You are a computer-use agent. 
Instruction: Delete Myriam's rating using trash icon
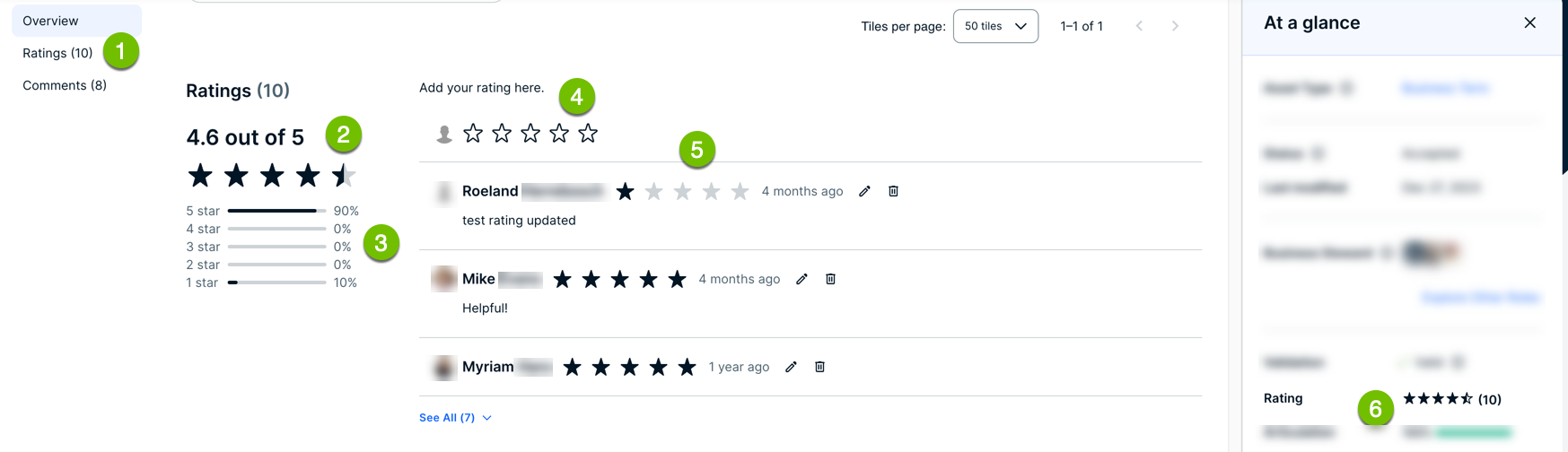tap(819, 367)
